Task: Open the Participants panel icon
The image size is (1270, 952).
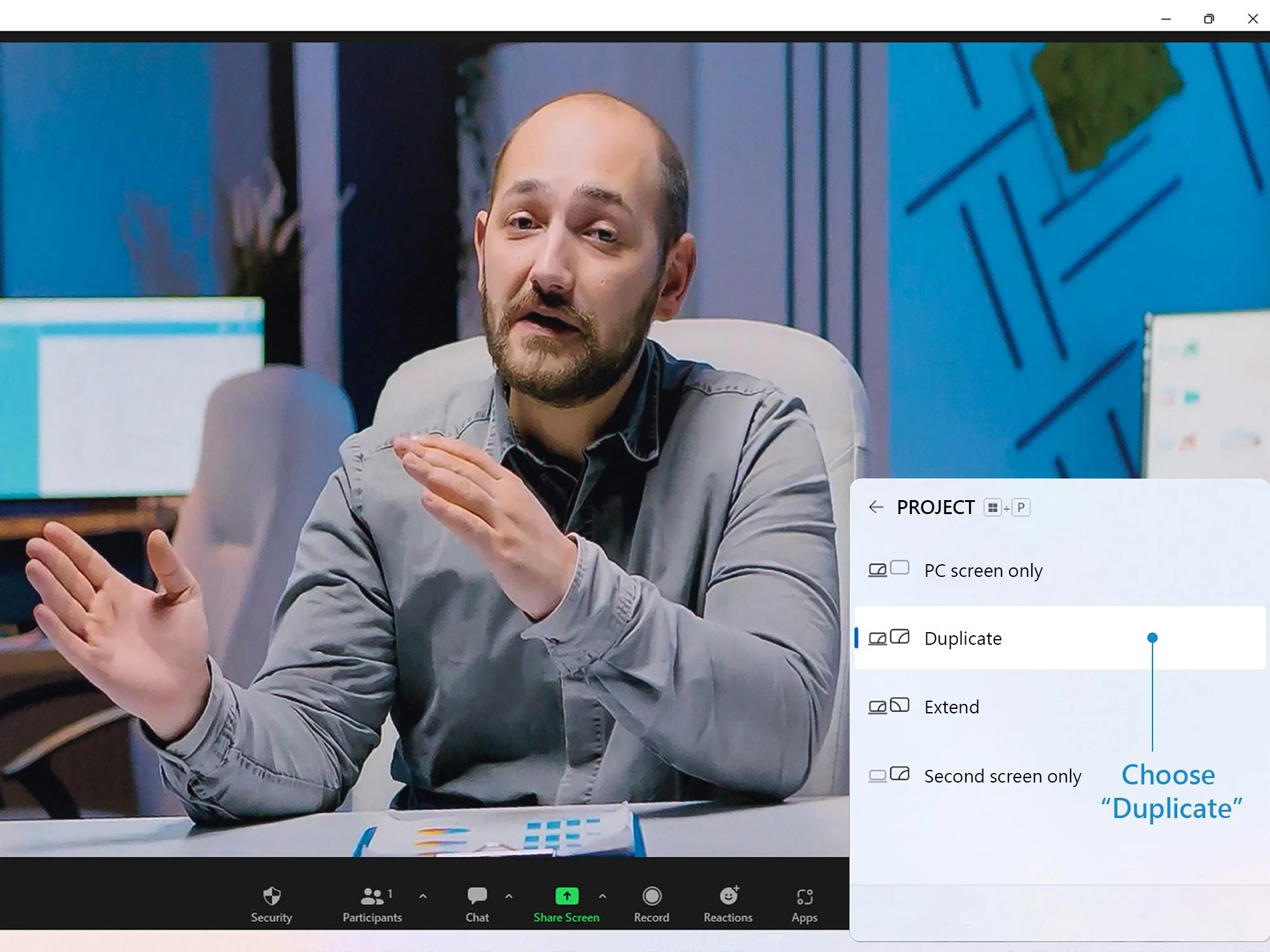Action: point(372,896)
